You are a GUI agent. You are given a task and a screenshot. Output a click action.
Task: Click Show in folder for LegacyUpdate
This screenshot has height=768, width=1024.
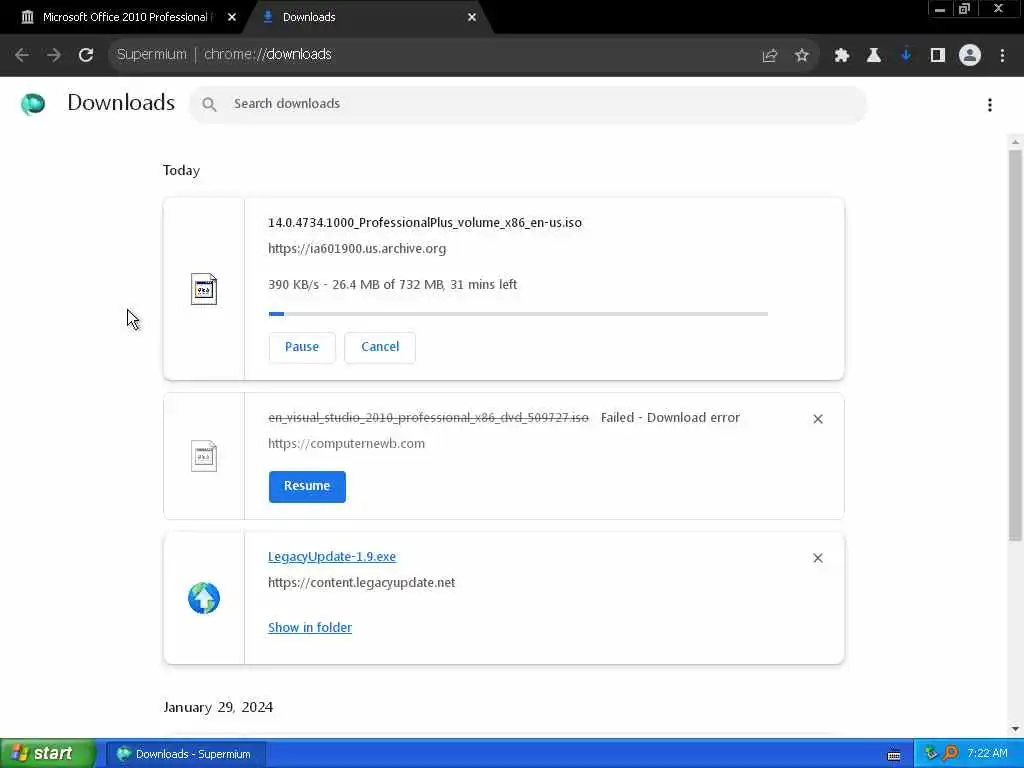click(x=310, y=628)
